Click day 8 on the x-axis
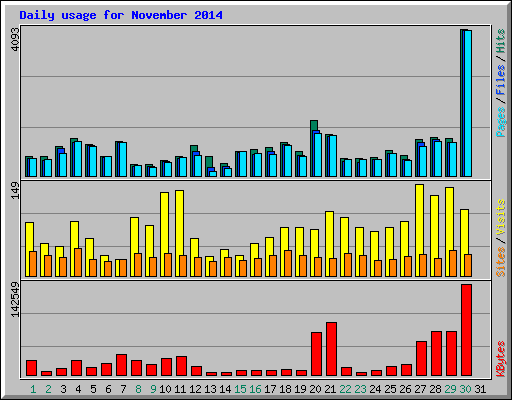This screenshot has height=400, width=512. click(138, 389)
